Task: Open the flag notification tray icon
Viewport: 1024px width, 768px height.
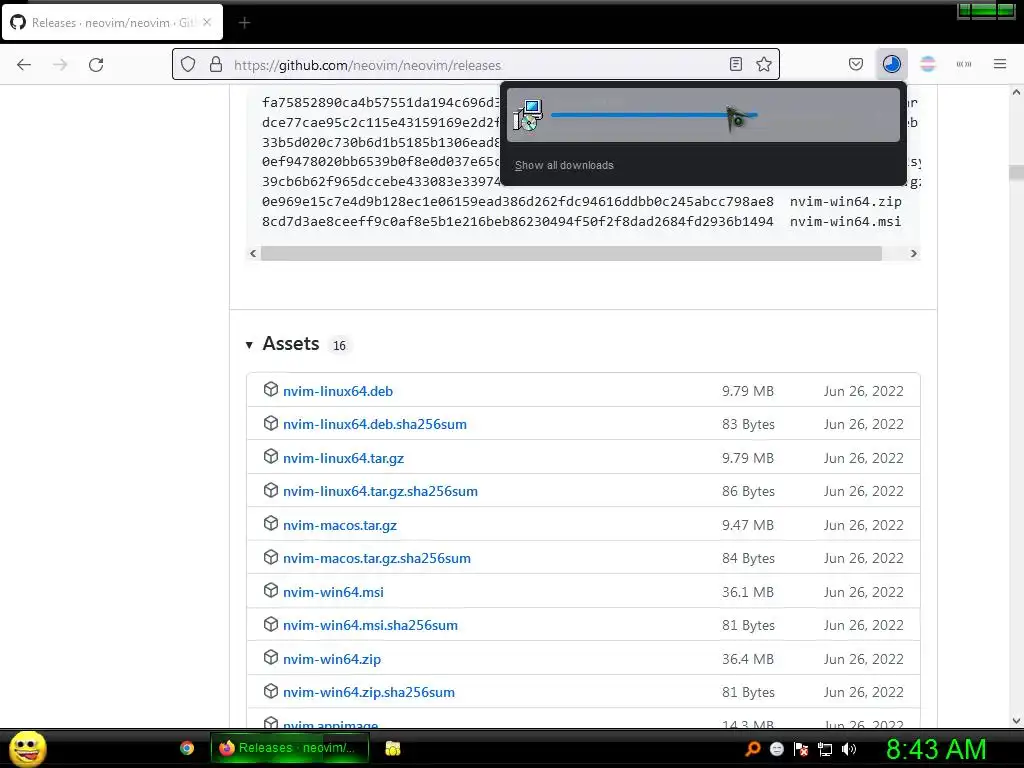Action: [801, 749]
